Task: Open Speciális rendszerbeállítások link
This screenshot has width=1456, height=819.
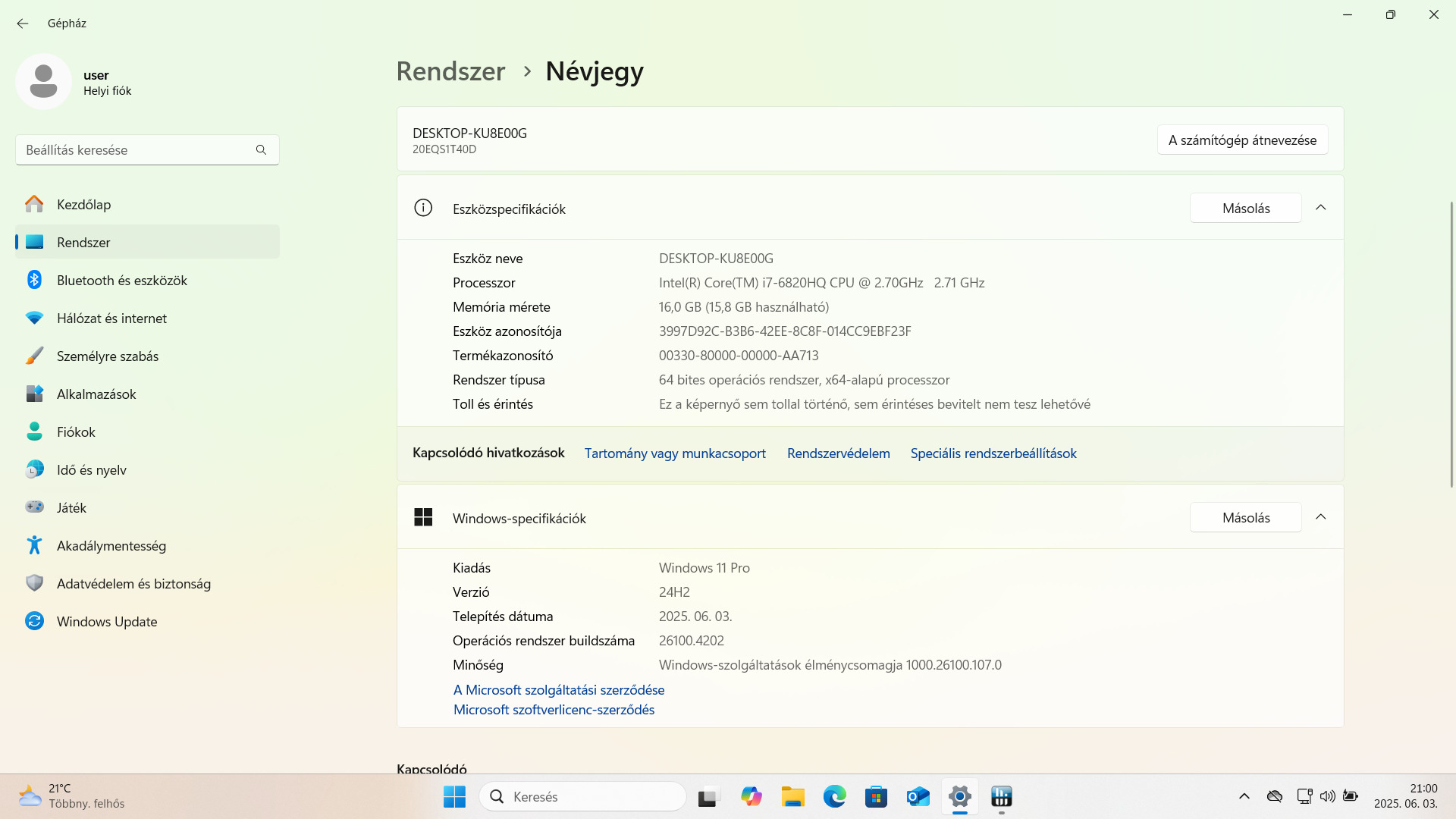Action: coord(993,453)
